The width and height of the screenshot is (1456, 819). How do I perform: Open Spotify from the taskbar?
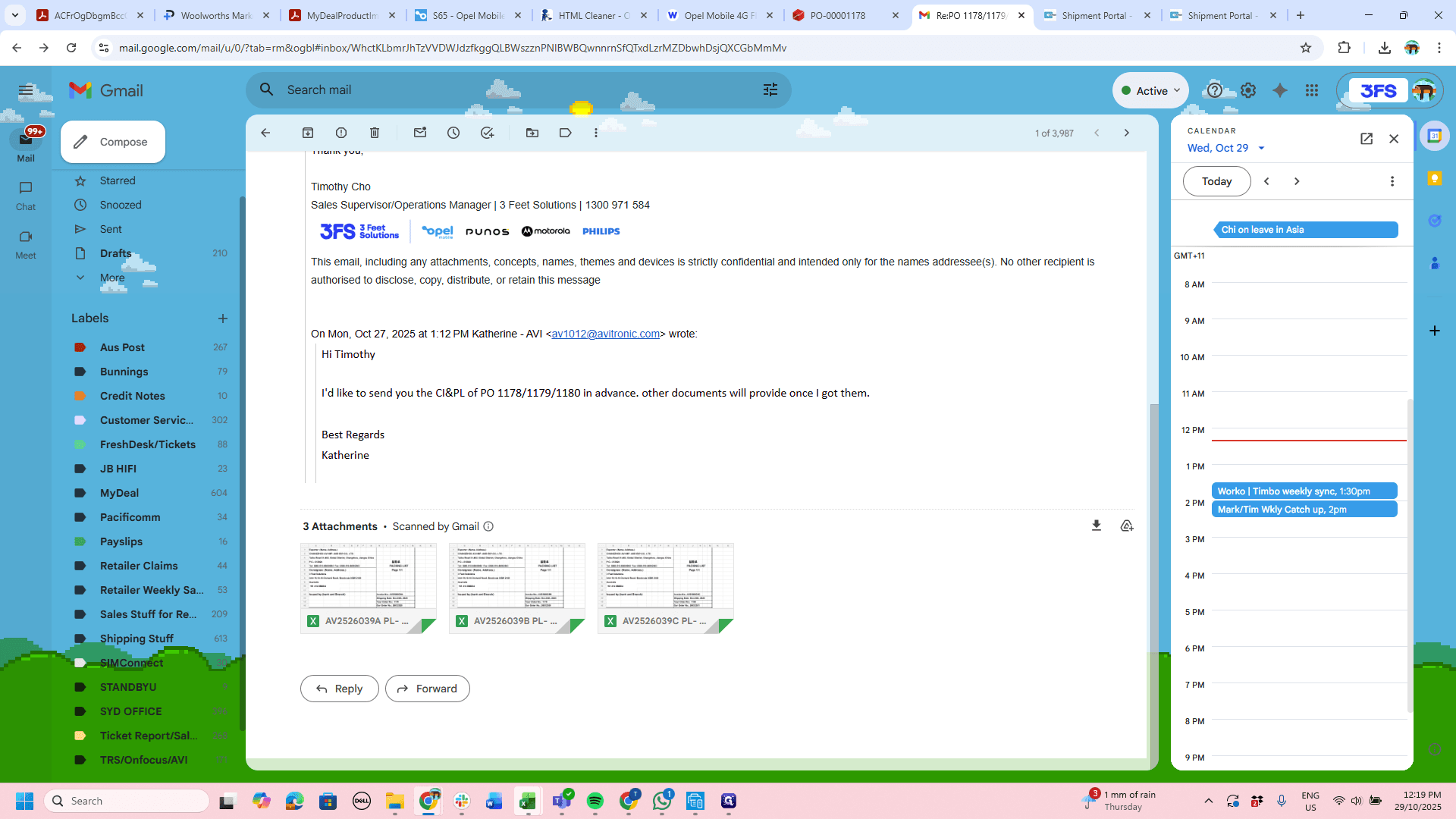(595, 801)
